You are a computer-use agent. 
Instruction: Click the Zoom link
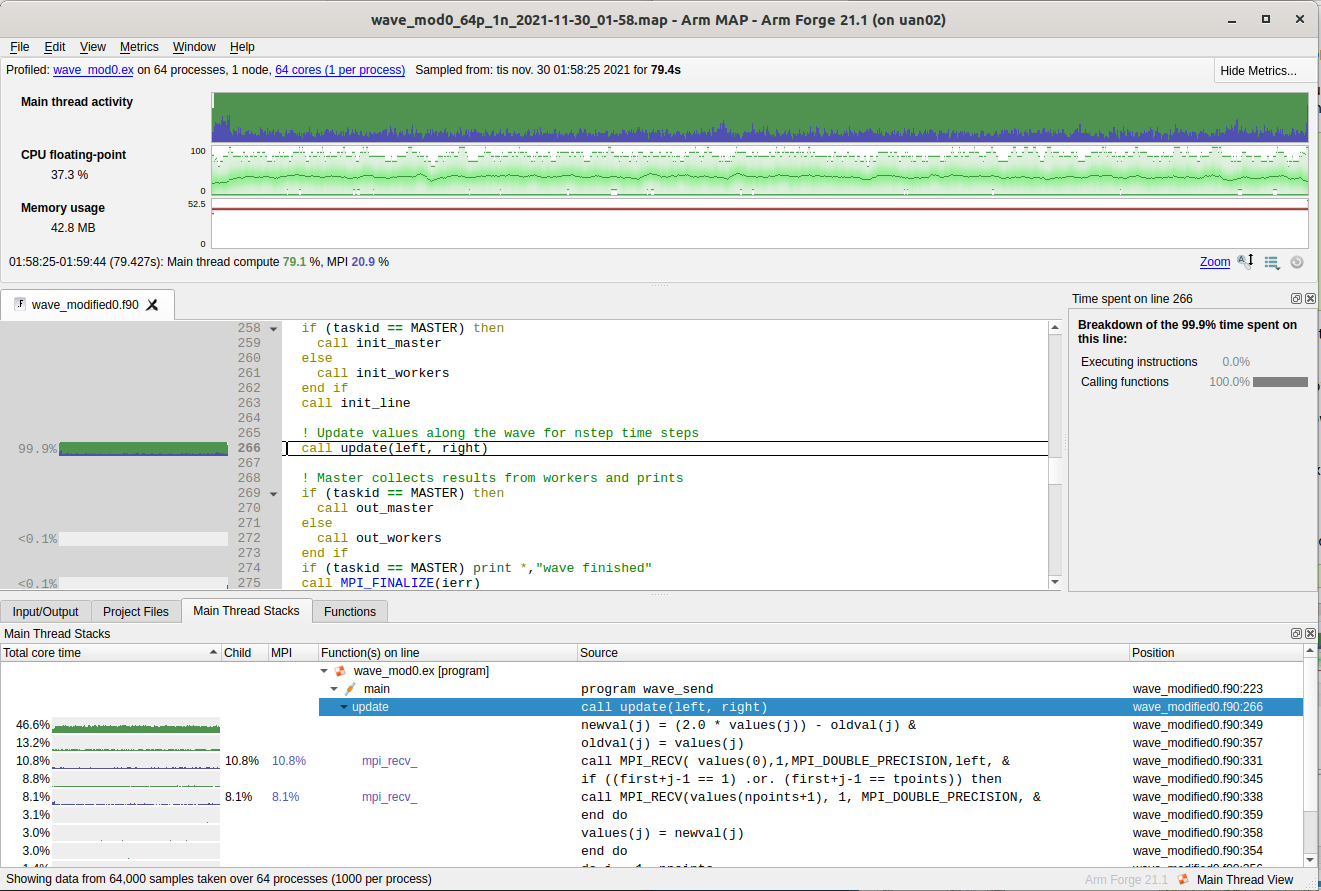tap(1214, 262)
